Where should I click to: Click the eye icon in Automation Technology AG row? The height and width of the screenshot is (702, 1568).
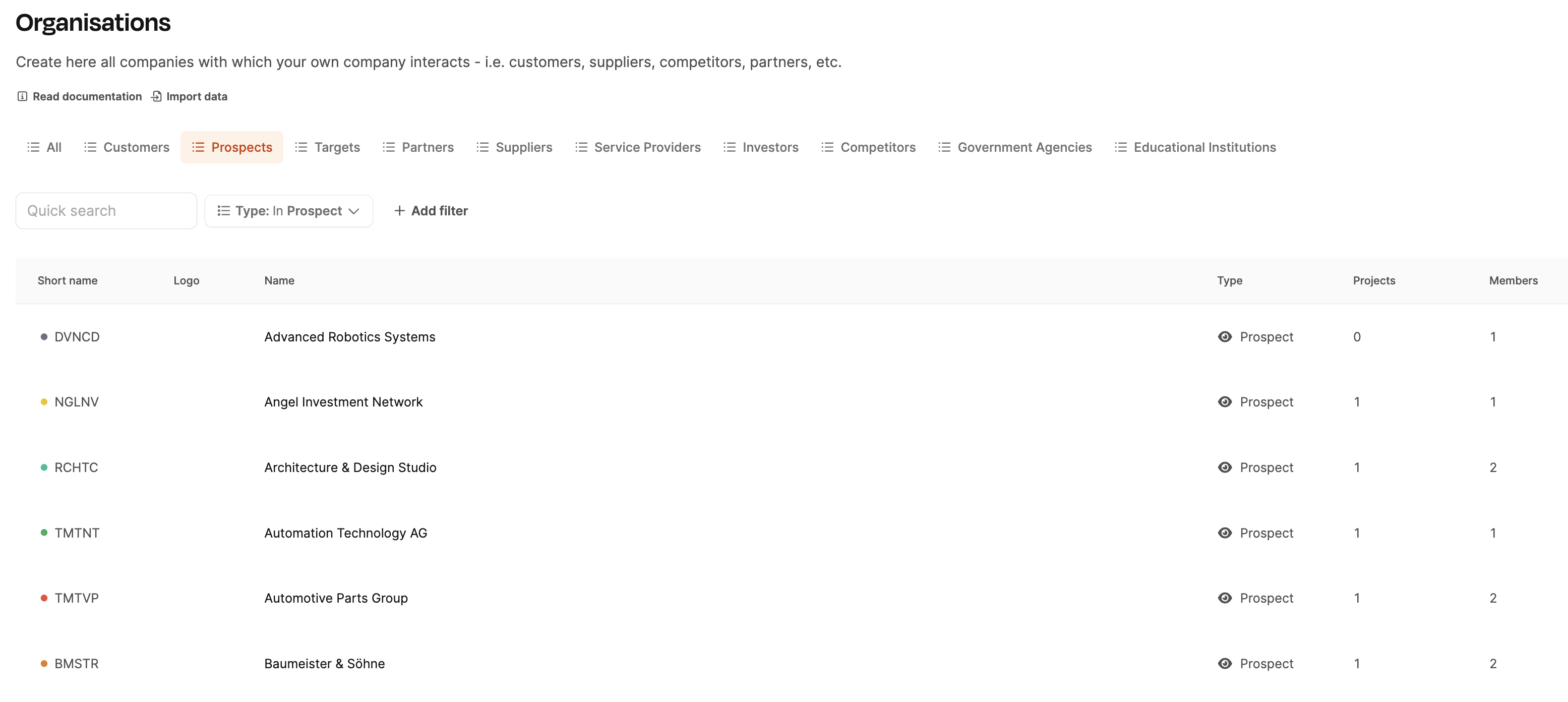click(x=1225, y=533)
